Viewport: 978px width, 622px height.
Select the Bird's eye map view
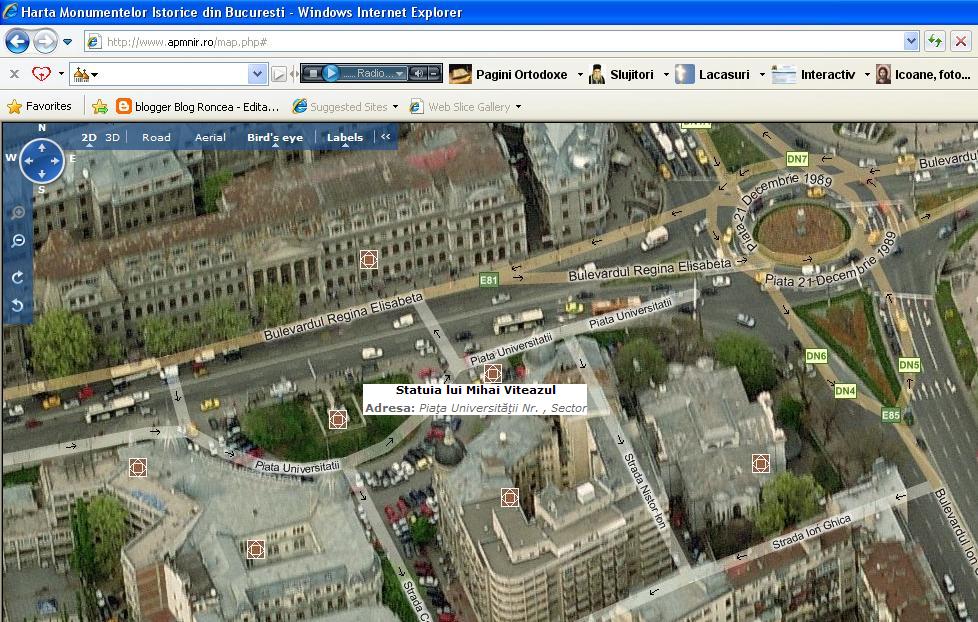[x=275, y=137]
